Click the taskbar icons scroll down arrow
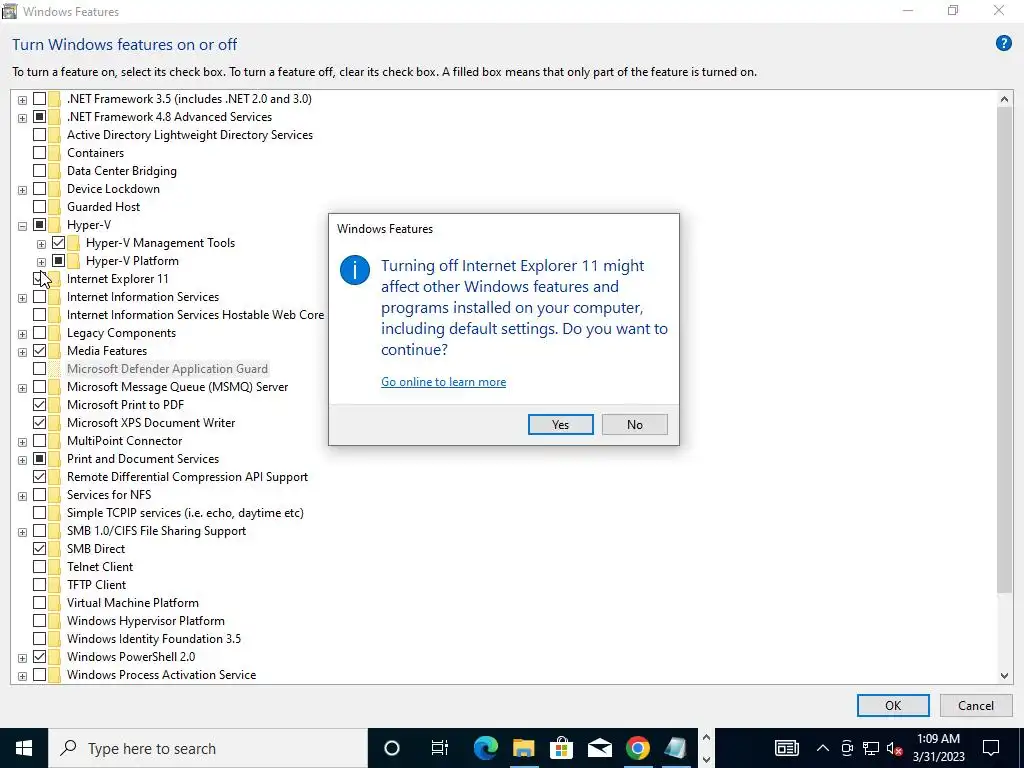Viewport: 1024px width, 768px height. tap(706, 760)
